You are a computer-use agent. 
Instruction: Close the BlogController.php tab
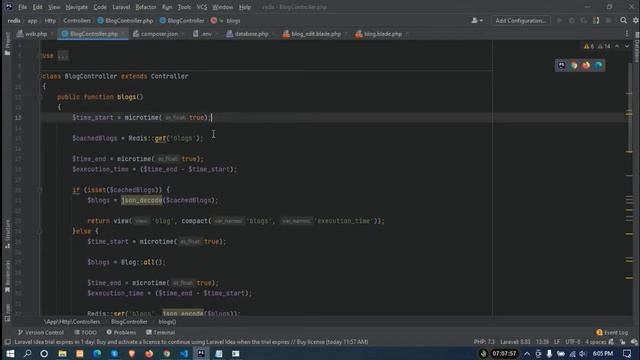pyautogui.click(x=123, y=34)
